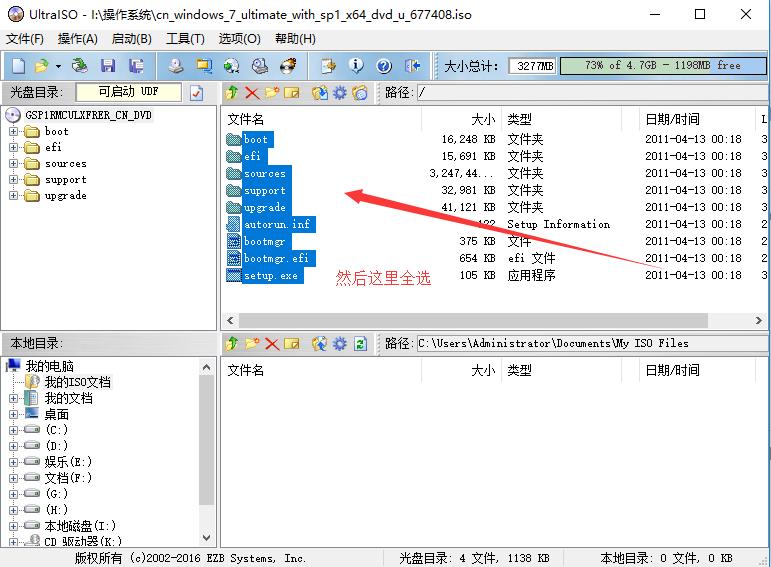The image size is (771, 567).
Task: Expand the support folder tree node
Action: coord(13,179)
